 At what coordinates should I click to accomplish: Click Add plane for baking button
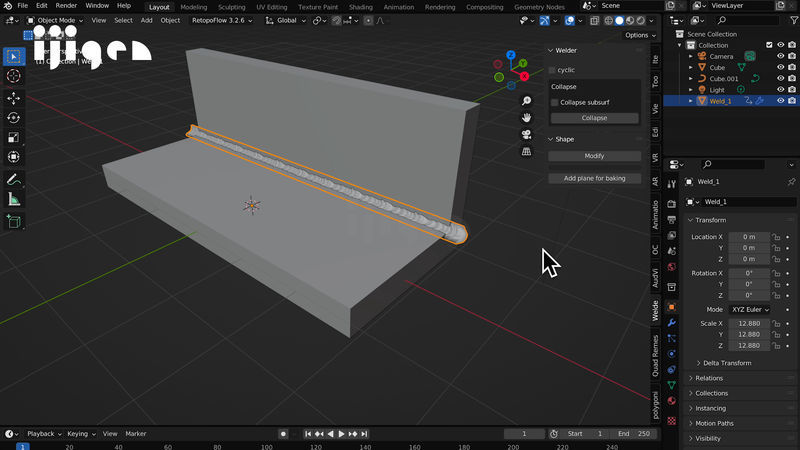[594, 179]
